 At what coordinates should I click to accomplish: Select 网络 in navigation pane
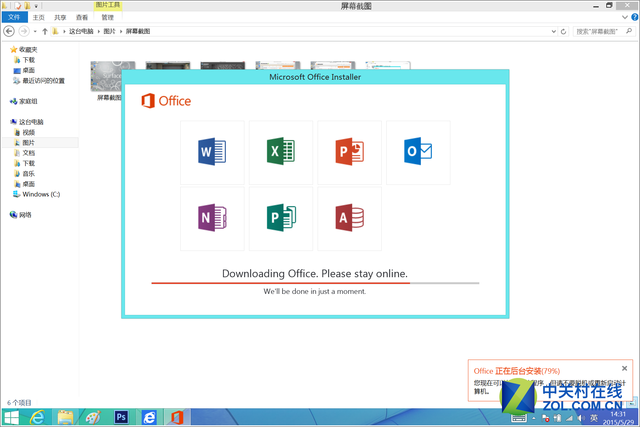25,215
